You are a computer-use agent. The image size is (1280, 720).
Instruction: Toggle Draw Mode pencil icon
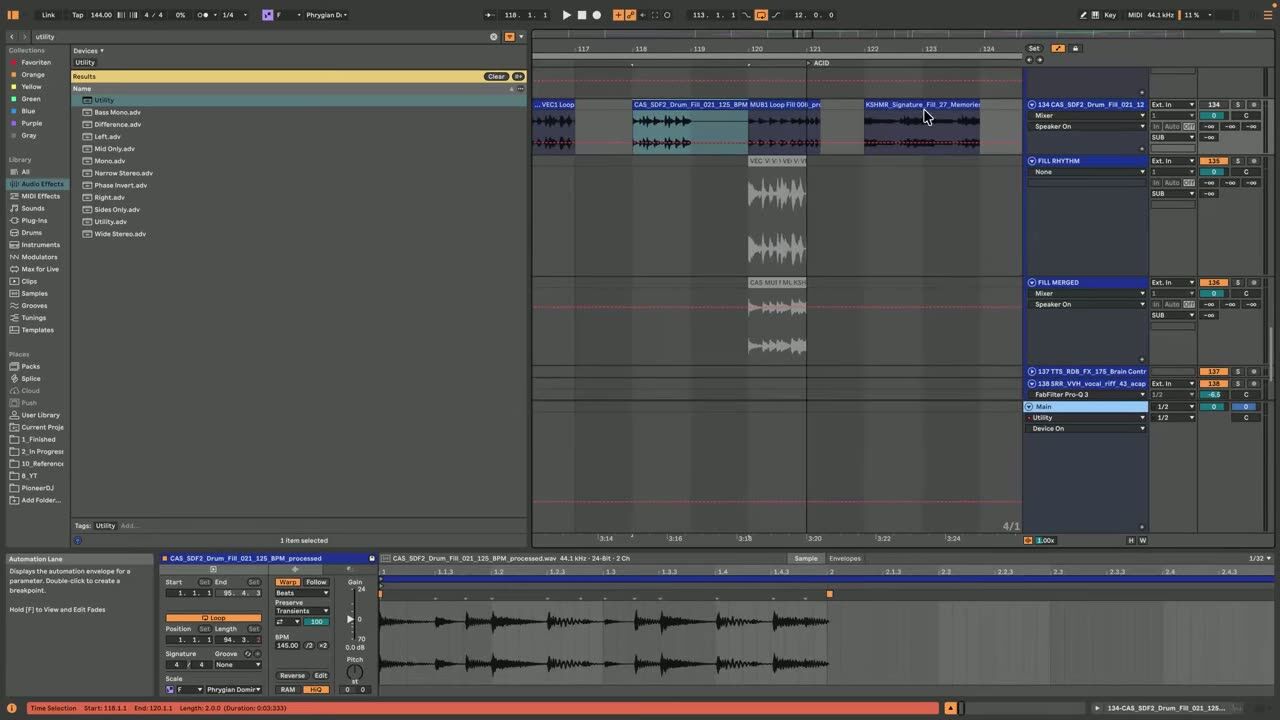1084,15
